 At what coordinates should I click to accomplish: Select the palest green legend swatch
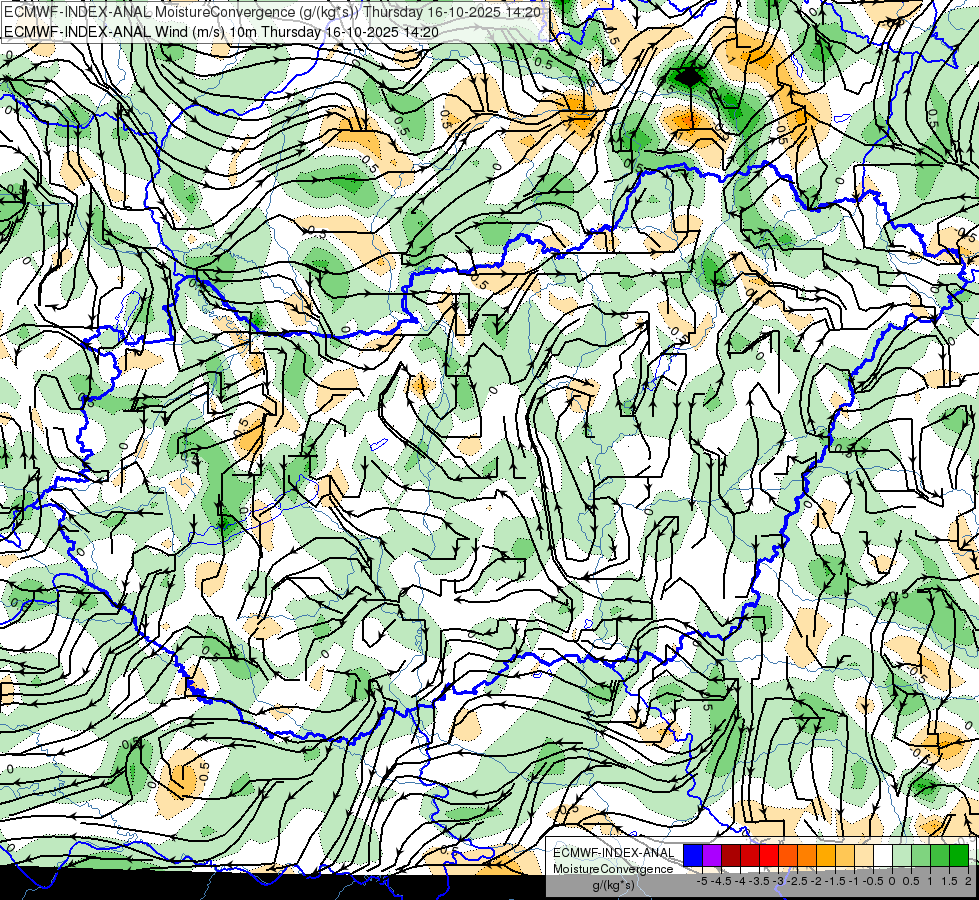tap(902, 855)
